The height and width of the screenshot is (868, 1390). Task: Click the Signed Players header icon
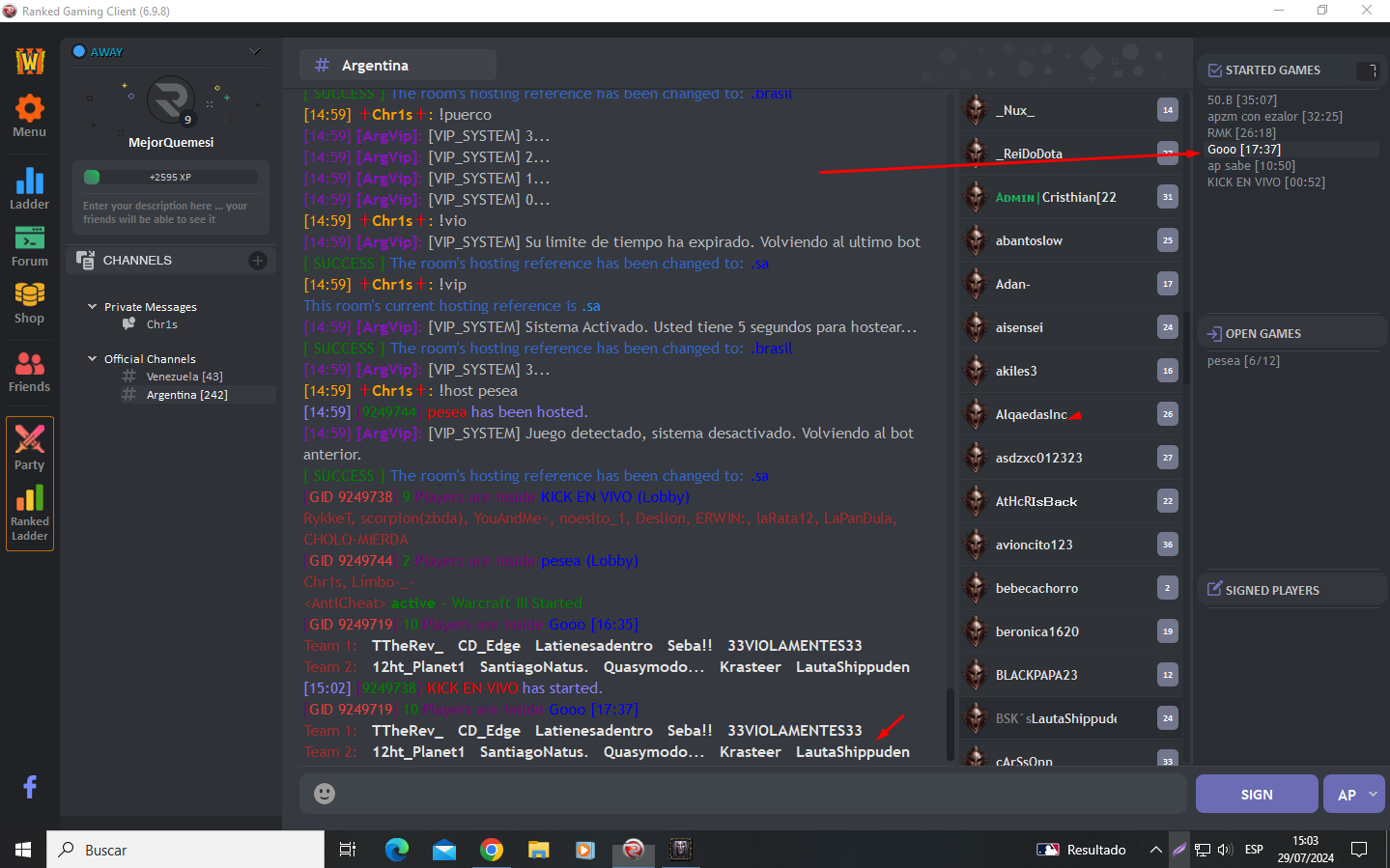click(1214, 589)
